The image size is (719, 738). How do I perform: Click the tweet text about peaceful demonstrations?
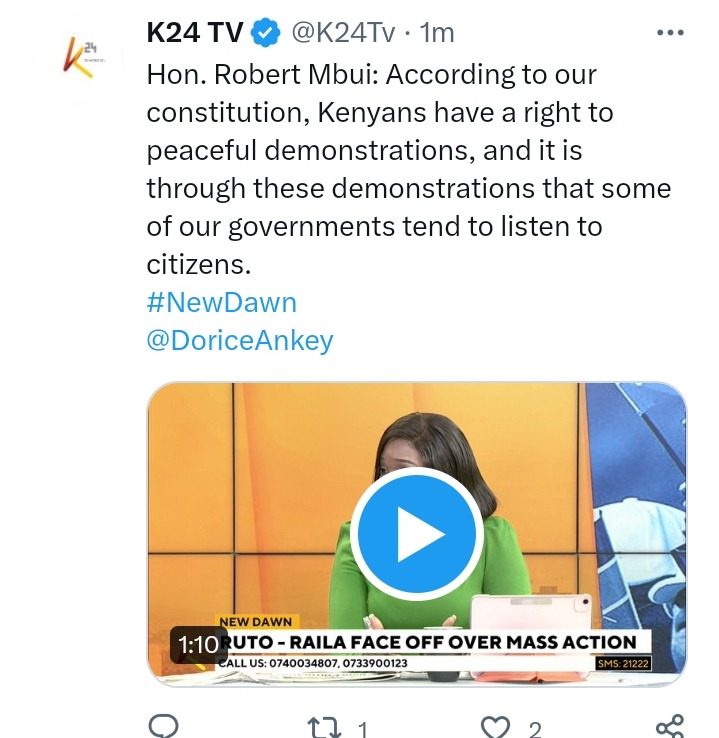(409, 169)
